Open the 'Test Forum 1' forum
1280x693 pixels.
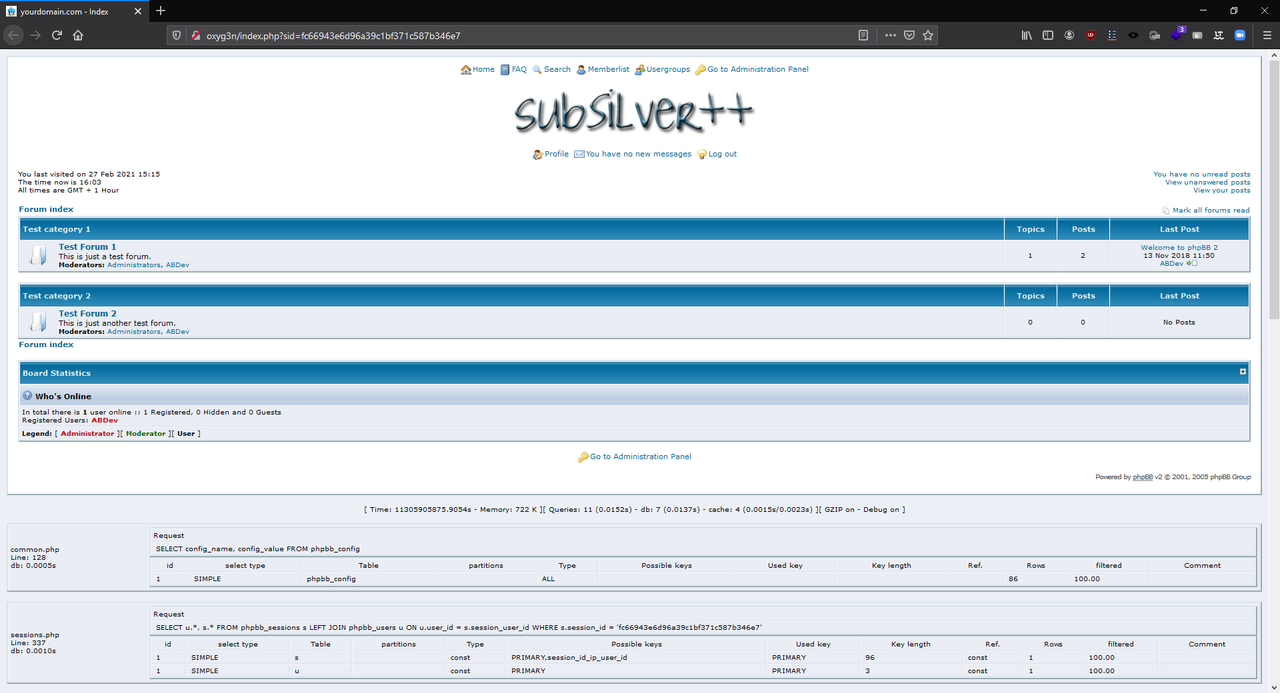pyautogui.click(x=87, y=247)
